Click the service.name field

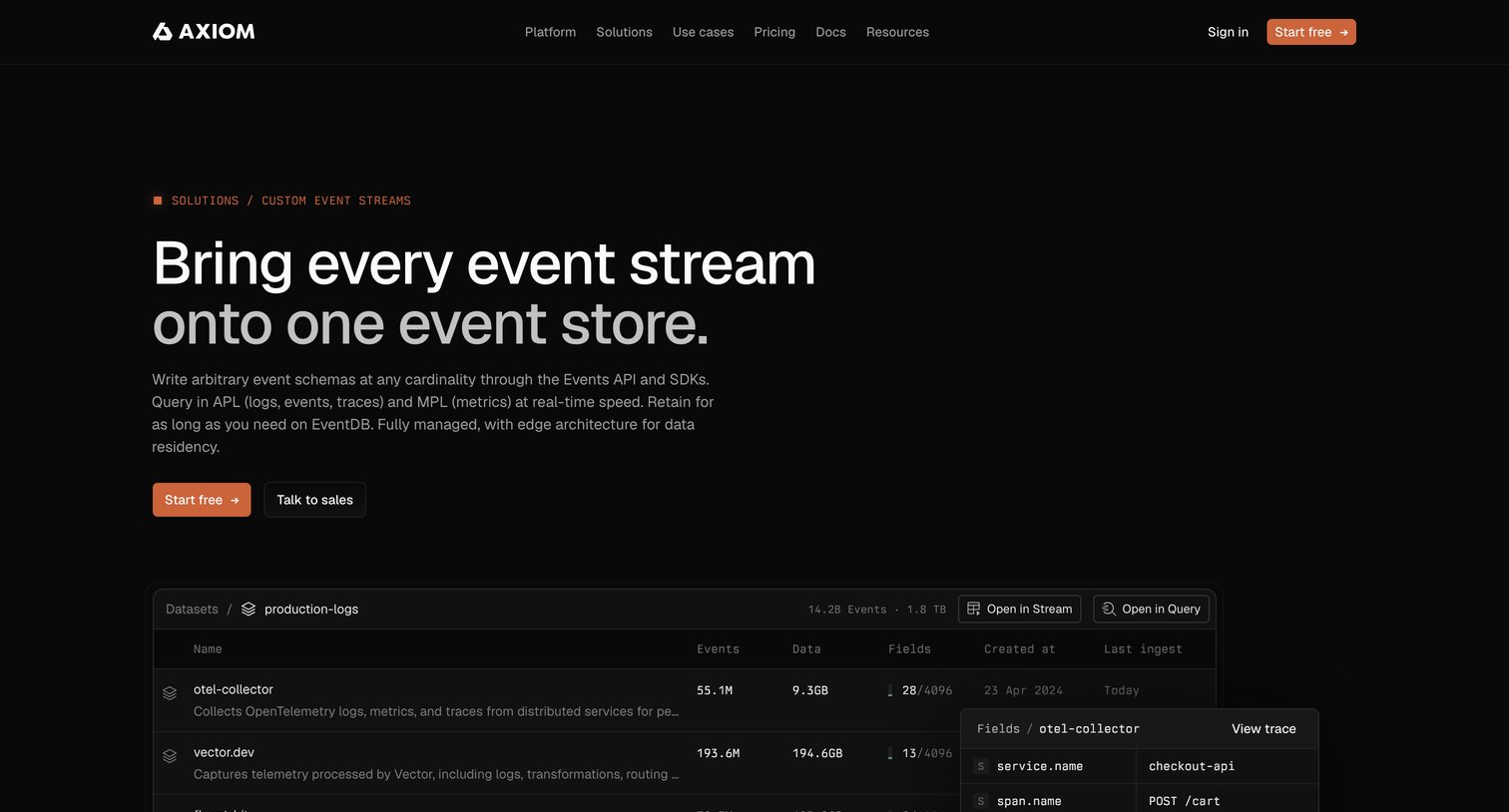(1040, 766)
